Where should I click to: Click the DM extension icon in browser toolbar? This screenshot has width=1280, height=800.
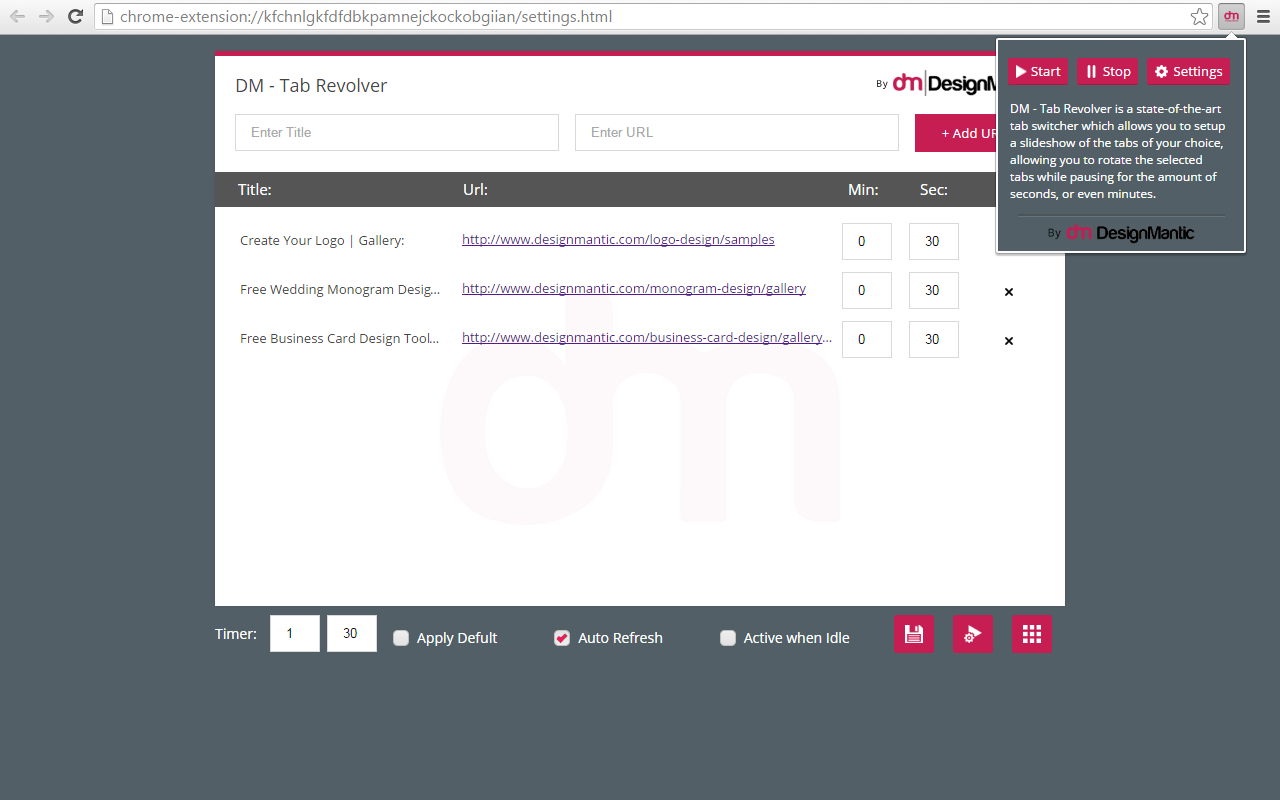[1231, 16]
